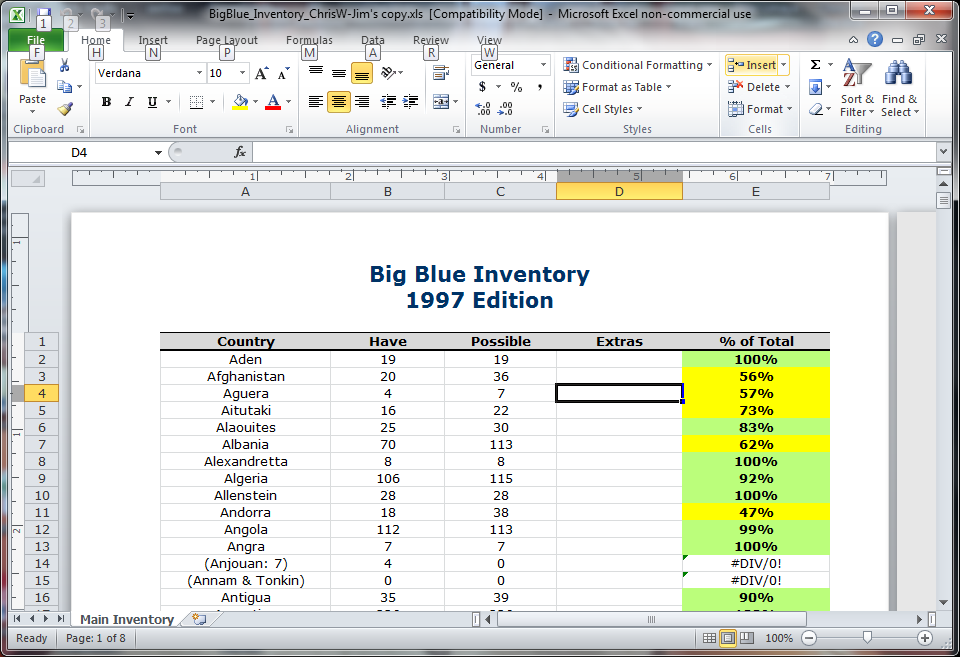Click the Cell Styles button
The height and width of the screenshot is (657, 960).
pyautogui.click(x=601, y=109)
